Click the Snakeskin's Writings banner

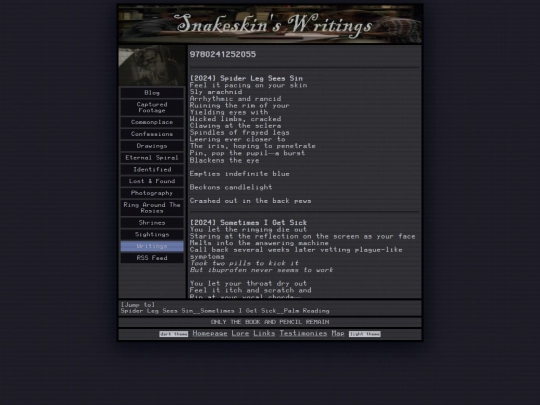[270, 24]
